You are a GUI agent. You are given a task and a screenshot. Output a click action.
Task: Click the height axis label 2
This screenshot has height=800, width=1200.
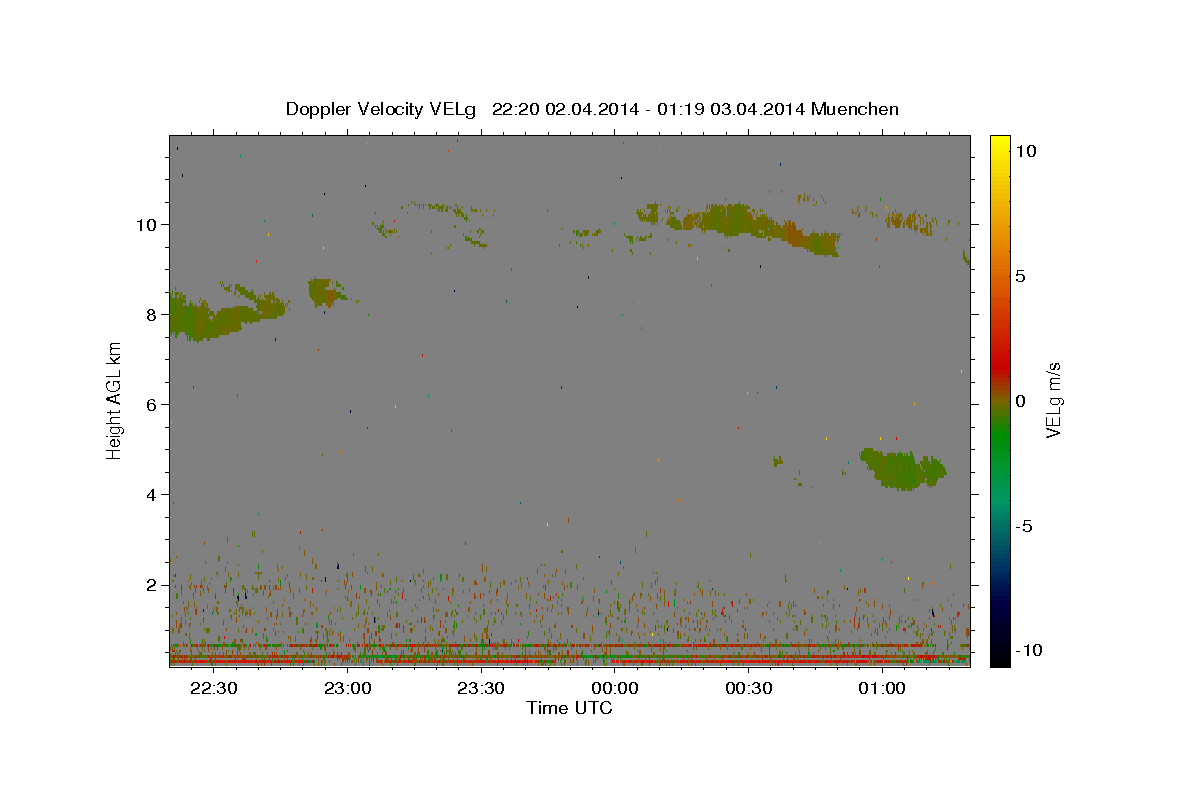152,585
